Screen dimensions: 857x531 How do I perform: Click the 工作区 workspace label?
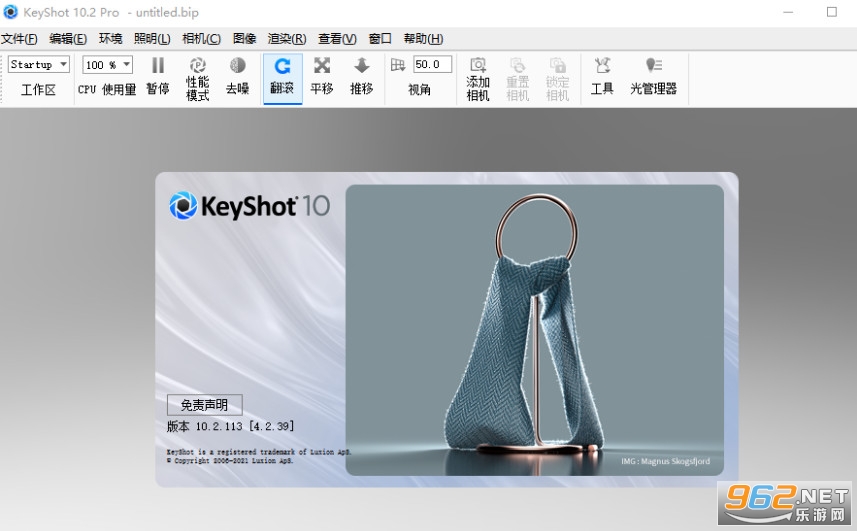pyautogui.click(x=38, y=90)
